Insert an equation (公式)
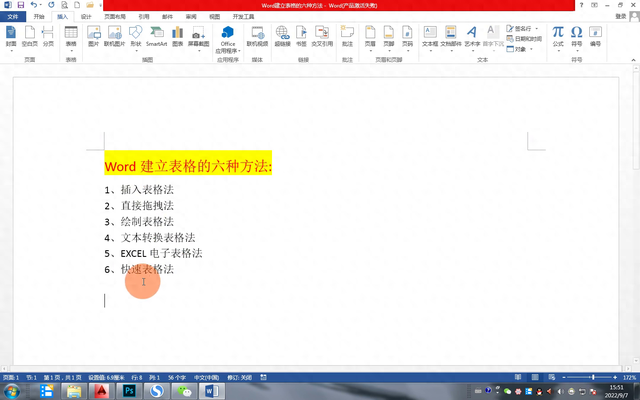640x400 pixels. click(558, 38)
